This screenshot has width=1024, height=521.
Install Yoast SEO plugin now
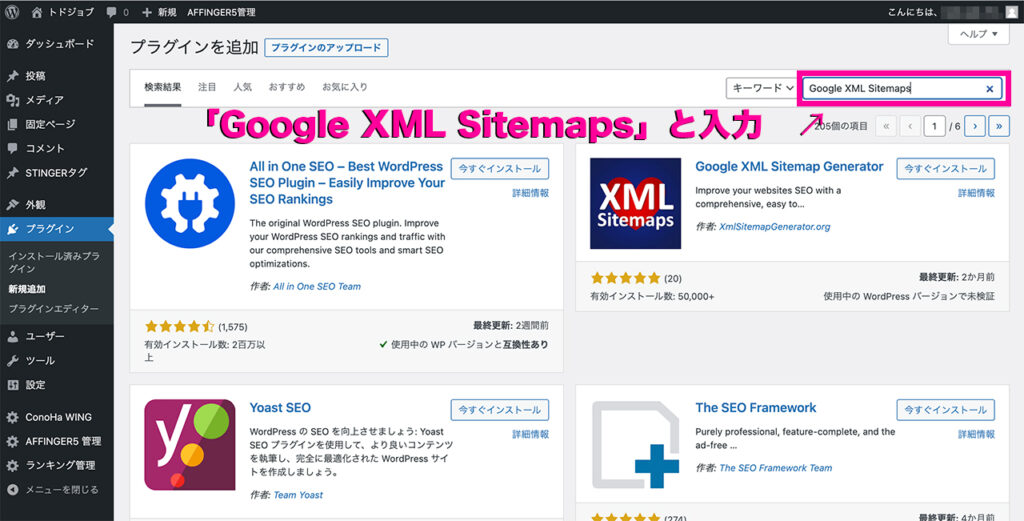(x=500, y=410)
